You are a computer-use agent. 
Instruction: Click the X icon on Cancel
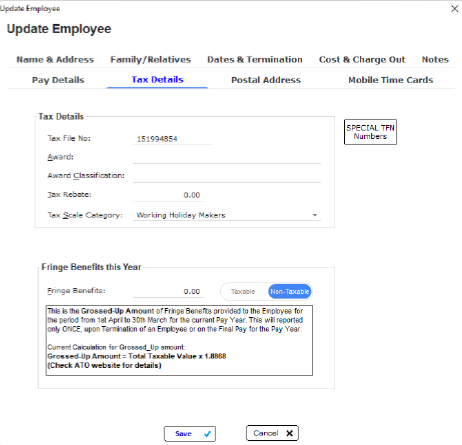click(289, 433)
